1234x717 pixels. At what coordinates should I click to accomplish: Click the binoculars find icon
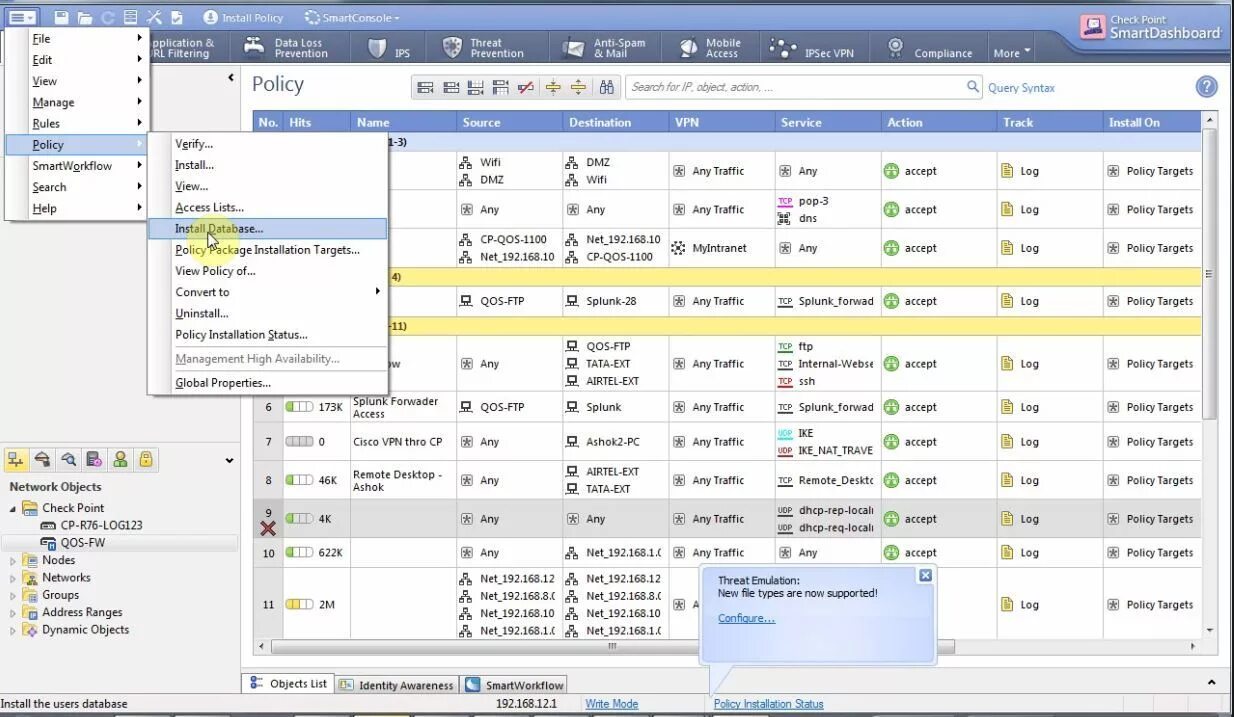coord(607,88)
